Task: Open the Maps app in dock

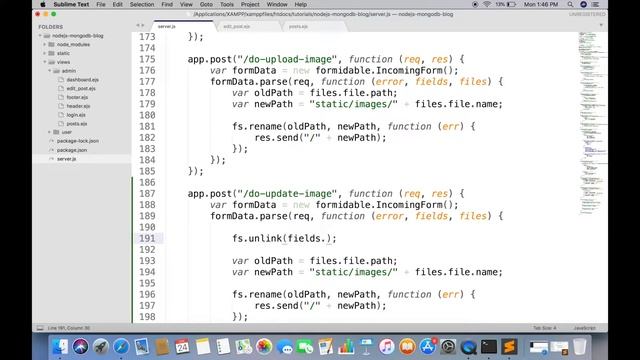Action: (244, 347)
